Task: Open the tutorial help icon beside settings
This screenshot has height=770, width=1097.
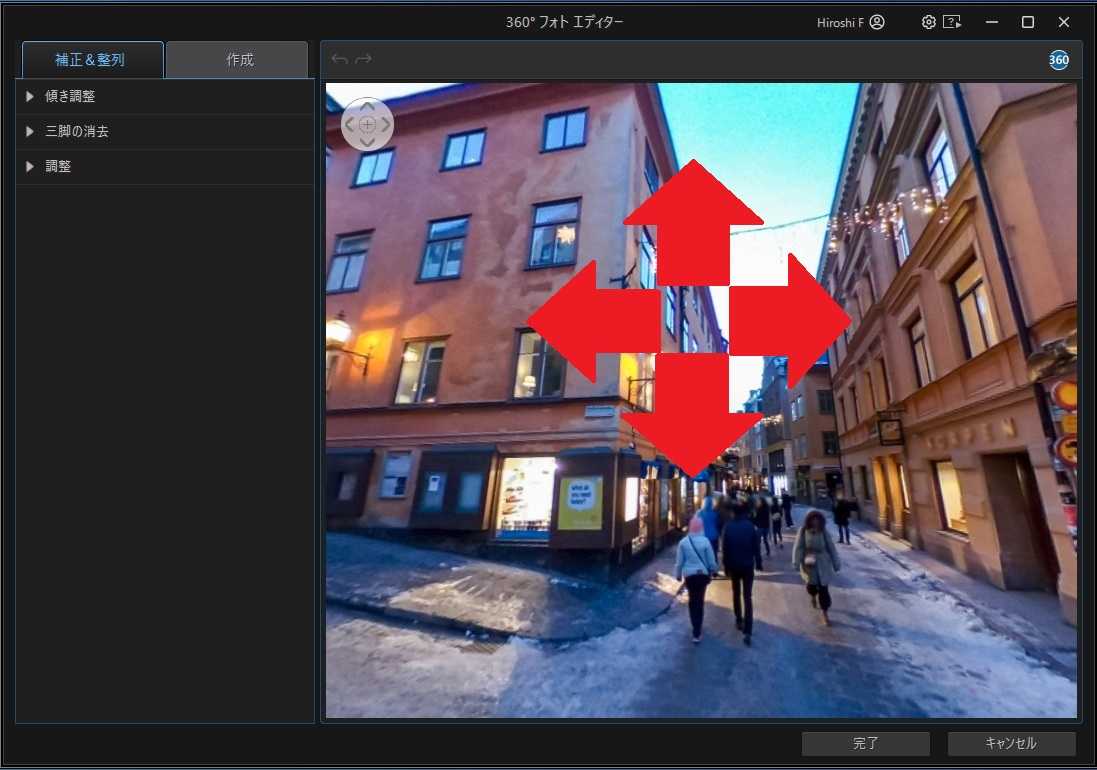Action: pyautogui.click(x=952, y=21)
